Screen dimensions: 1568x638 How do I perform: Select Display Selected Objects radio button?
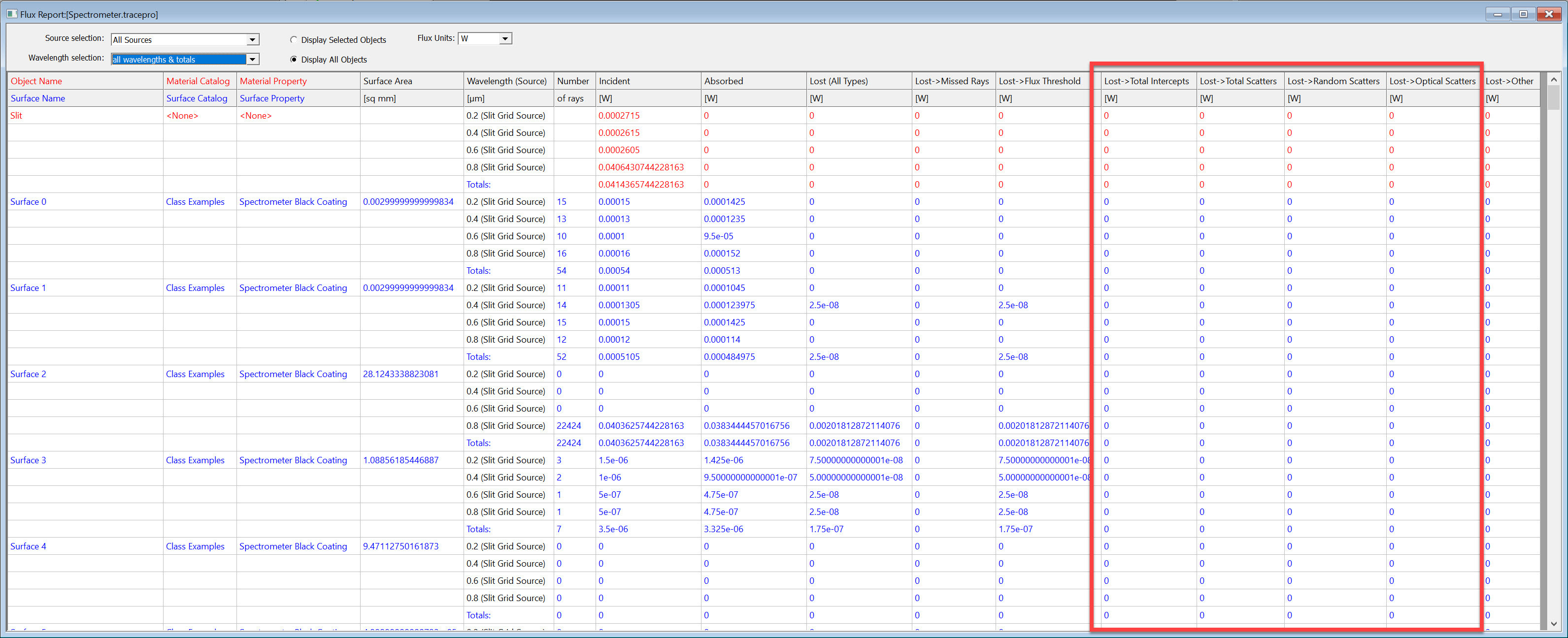(296, 39)
